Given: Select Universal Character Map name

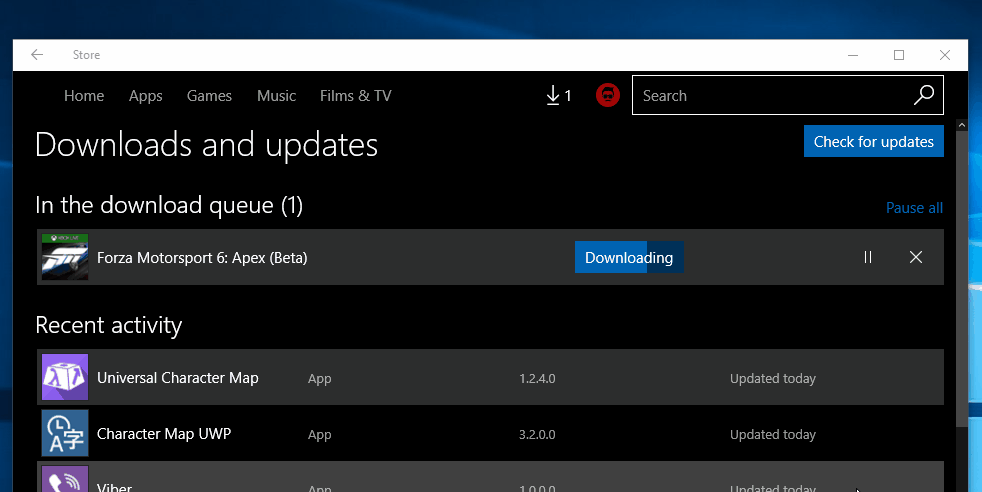Looking at the screenshot, I should click(x=178, y=378).
